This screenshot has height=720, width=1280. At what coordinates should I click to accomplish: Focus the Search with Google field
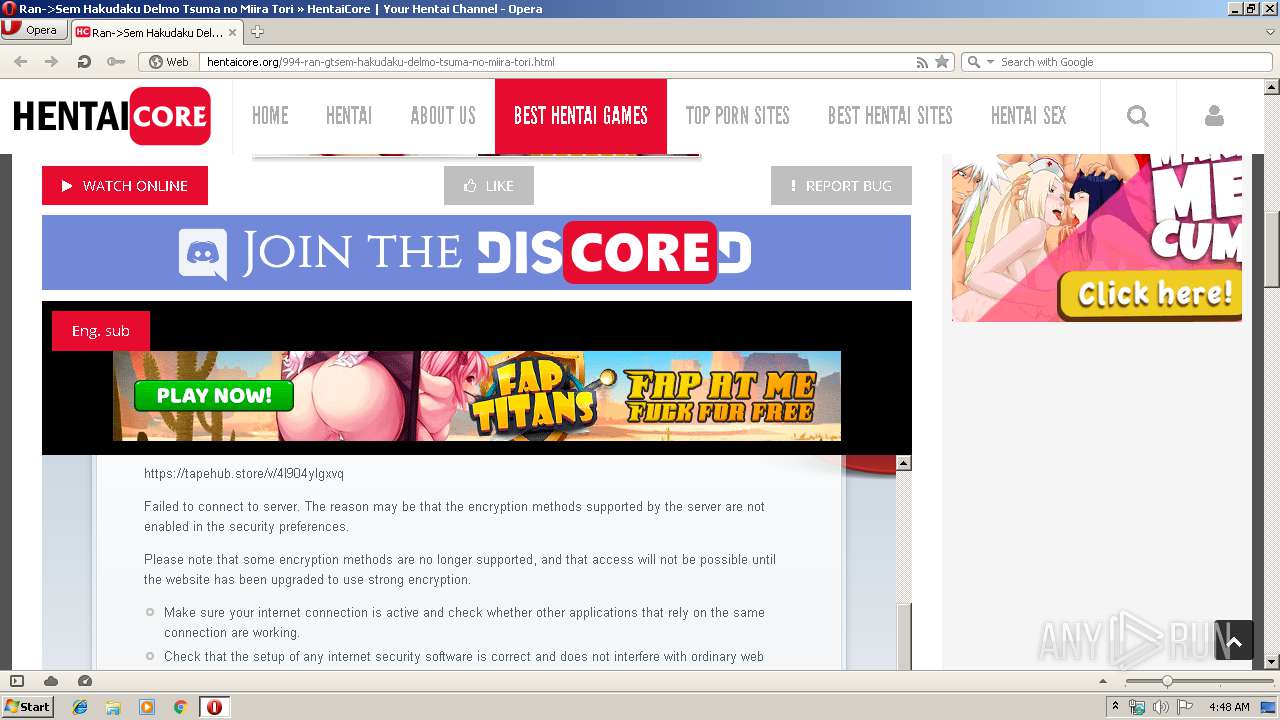click(x=1135, y=62)
